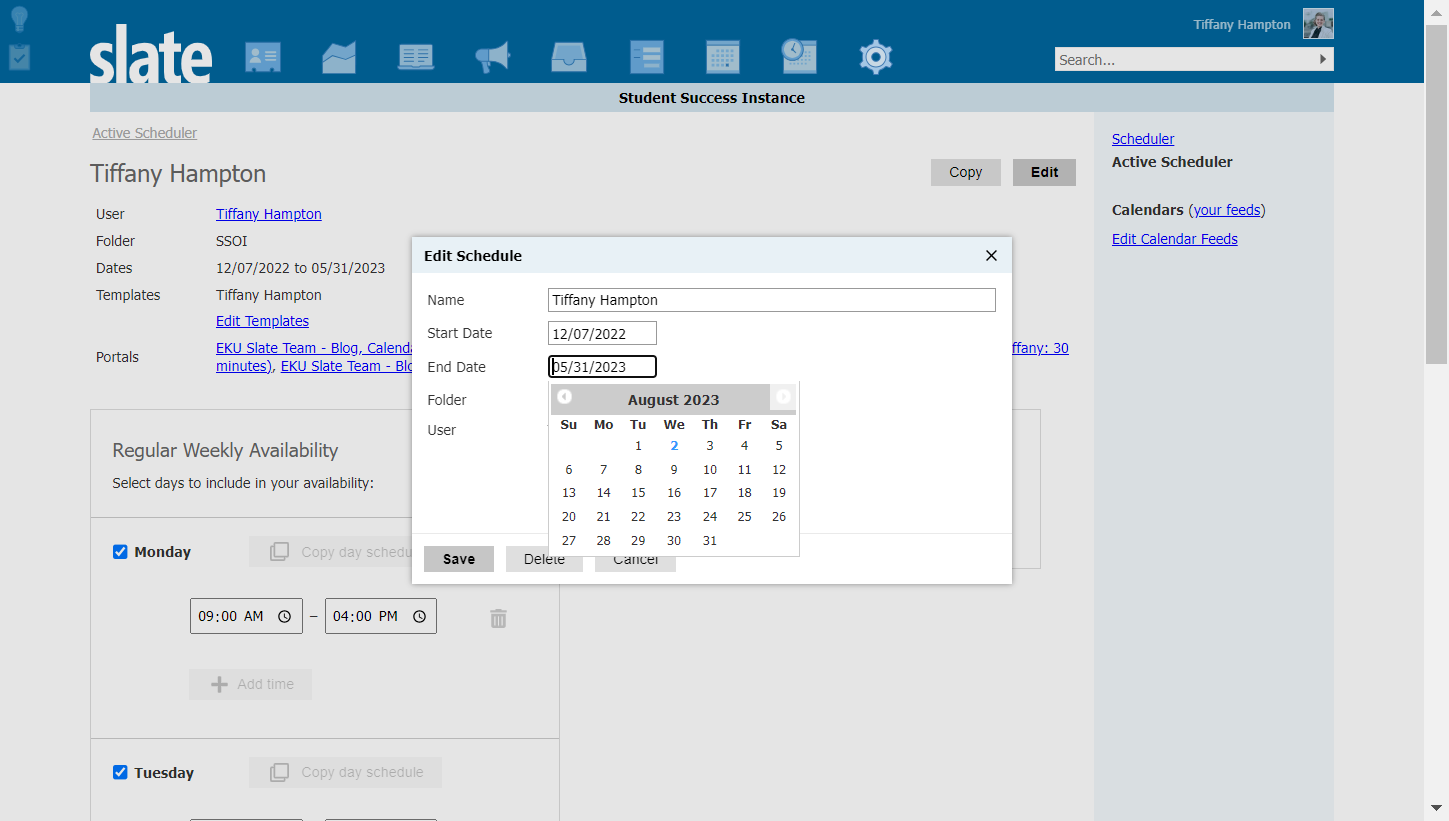
Task: Go to next month in date picker
Action: pos(783,397)
